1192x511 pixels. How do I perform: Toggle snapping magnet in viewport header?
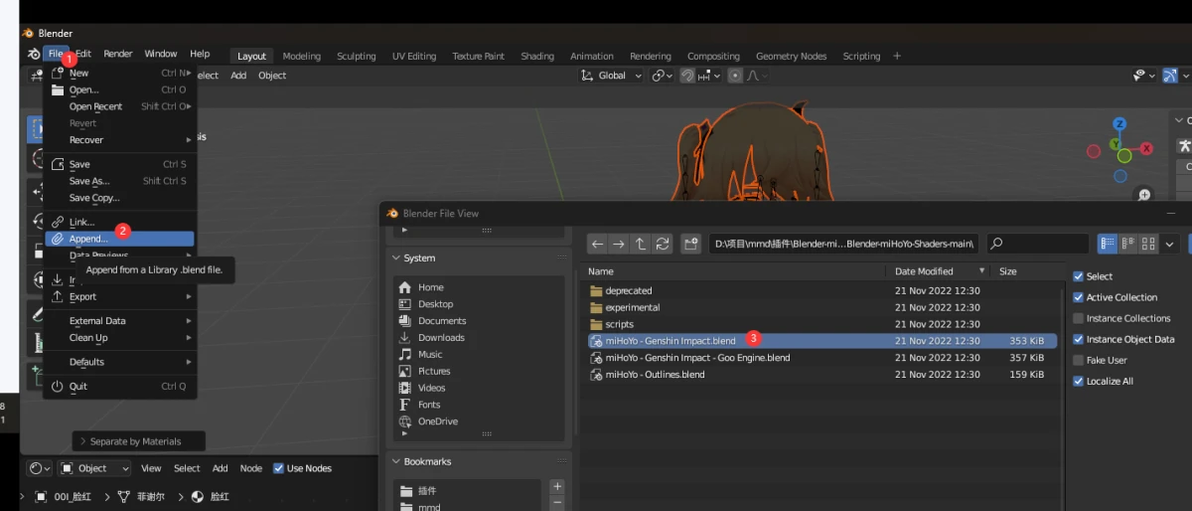[x=688, y=75]
